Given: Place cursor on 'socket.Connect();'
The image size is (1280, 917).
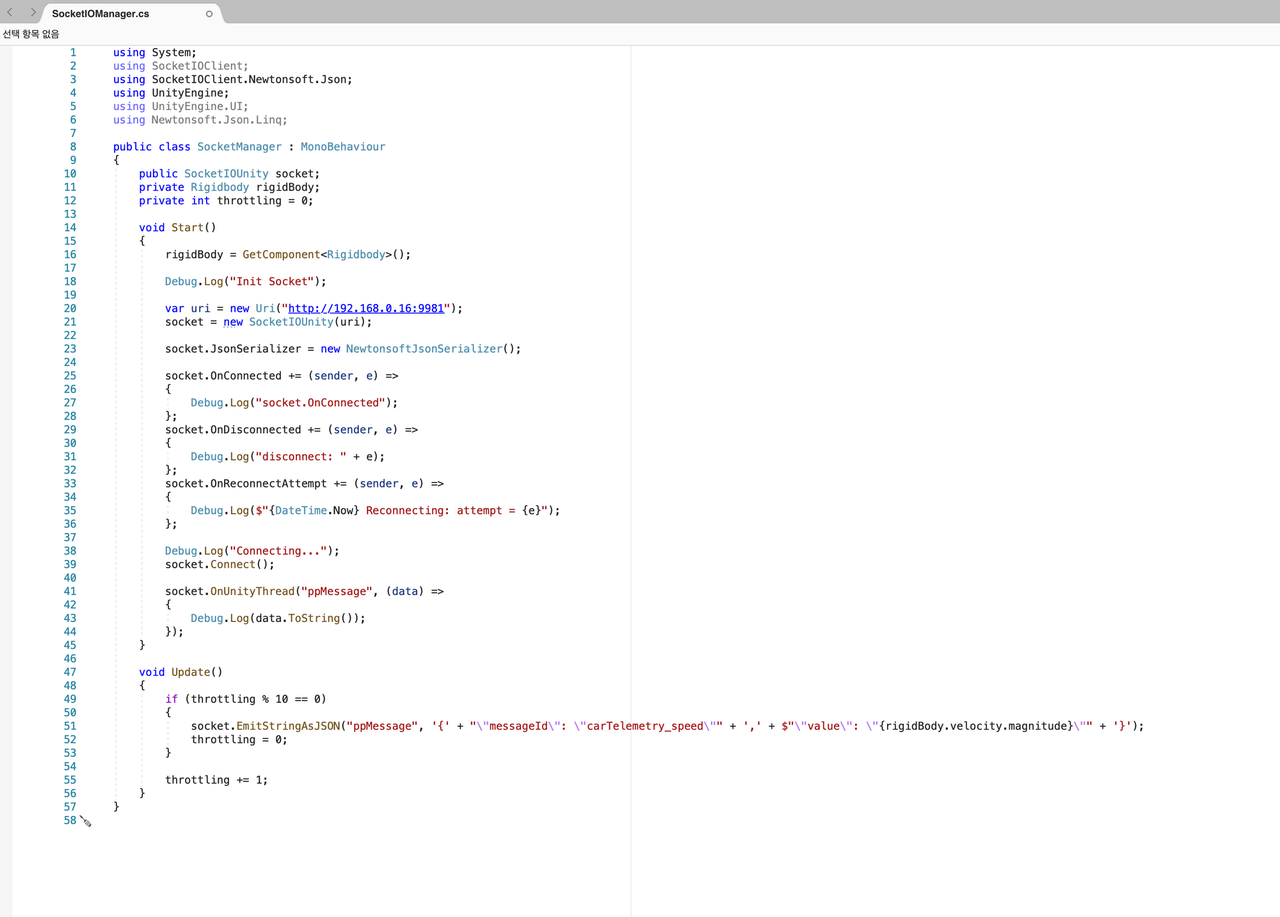Looking at the screenshot, I should click(x=220, y=565).
